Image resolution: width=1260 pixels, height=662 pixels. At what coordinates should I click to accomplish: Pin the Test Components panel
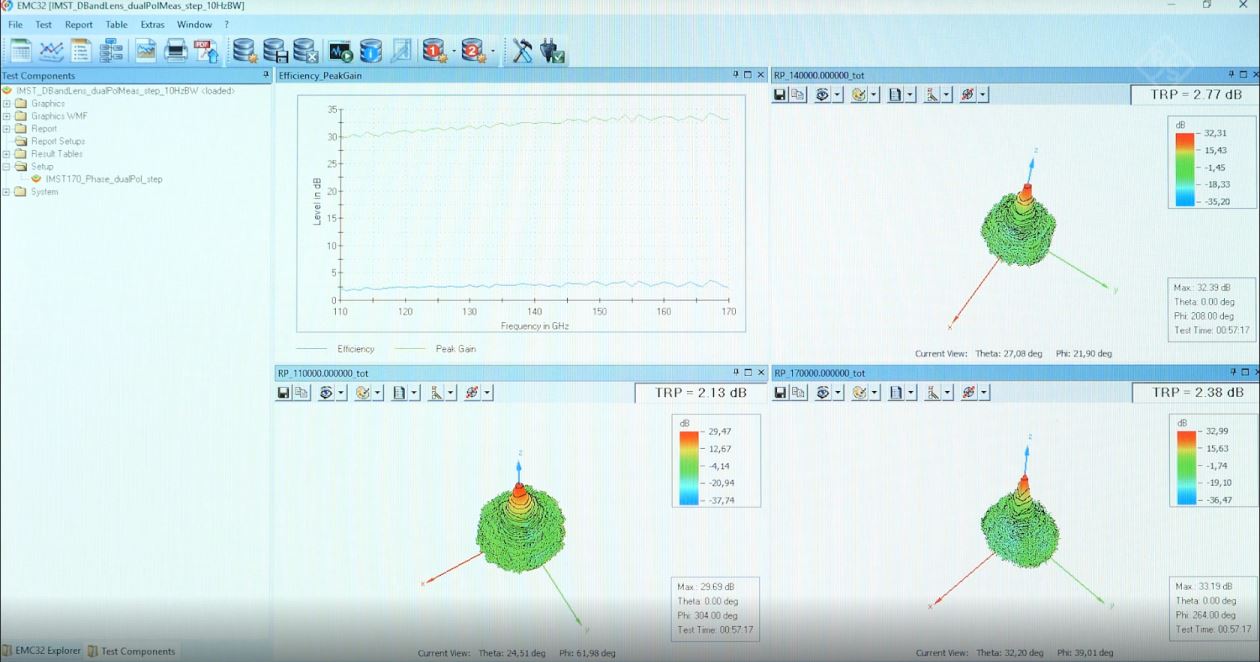click(265, 75)
